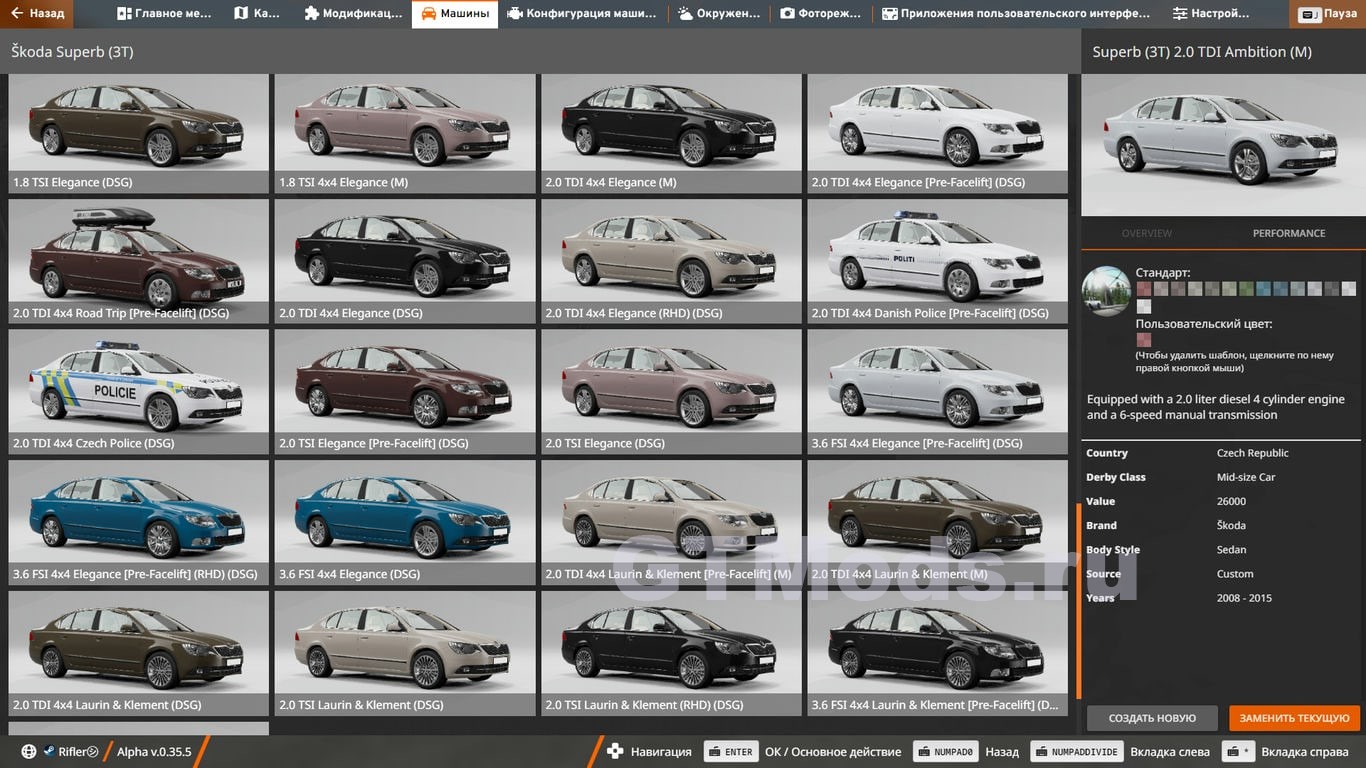The height and width of the screenshot is (768, 1366).
Task: Select the Машины vehicles tab
Action: 455,14
